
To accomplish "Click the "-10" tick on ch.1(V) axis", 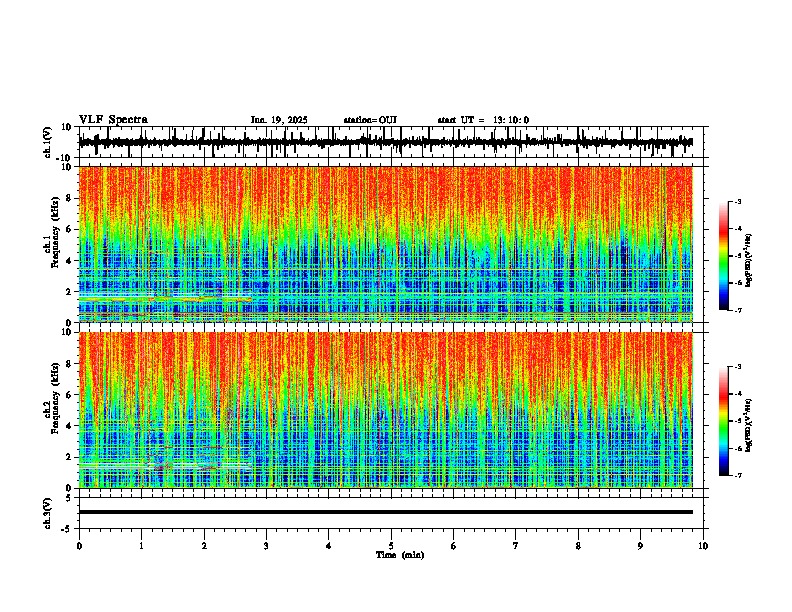I will [65, 158].
